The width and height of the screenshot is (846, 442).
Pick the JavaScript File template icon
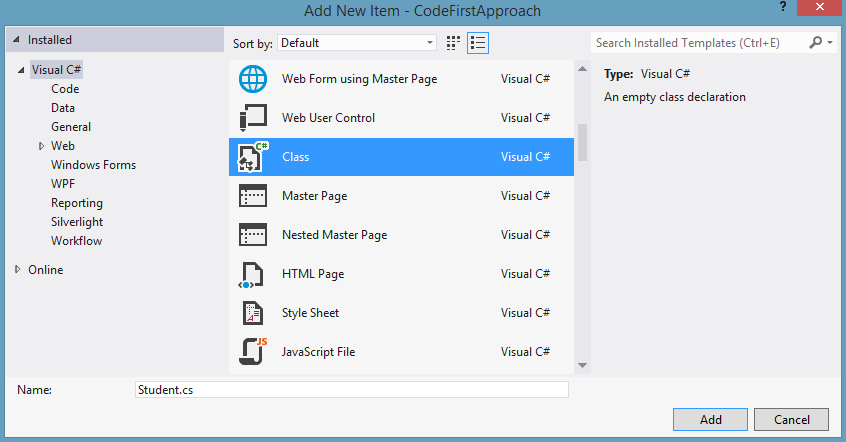(x=253, y=352)
